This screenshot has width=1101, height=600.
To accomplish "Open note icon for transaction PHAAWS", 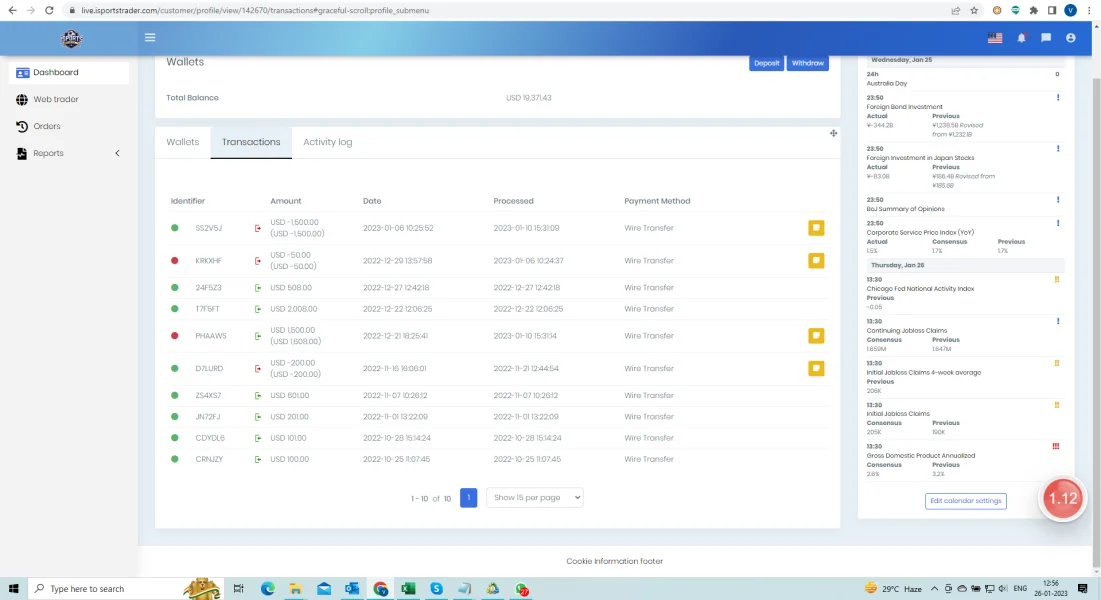I will [x=816, y=336].
